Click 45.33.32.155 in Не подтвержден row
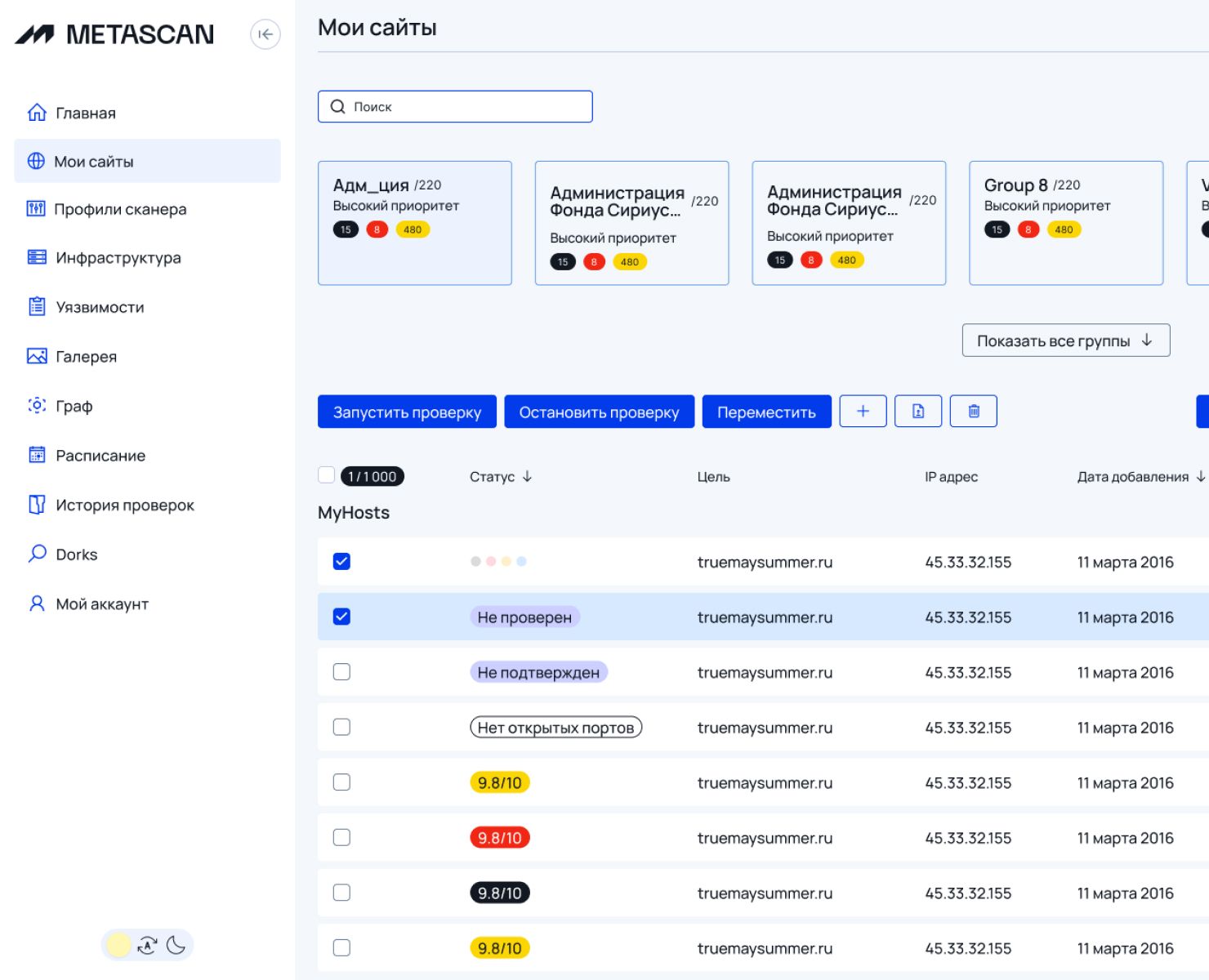1209x980 pixels. [968, 672]
